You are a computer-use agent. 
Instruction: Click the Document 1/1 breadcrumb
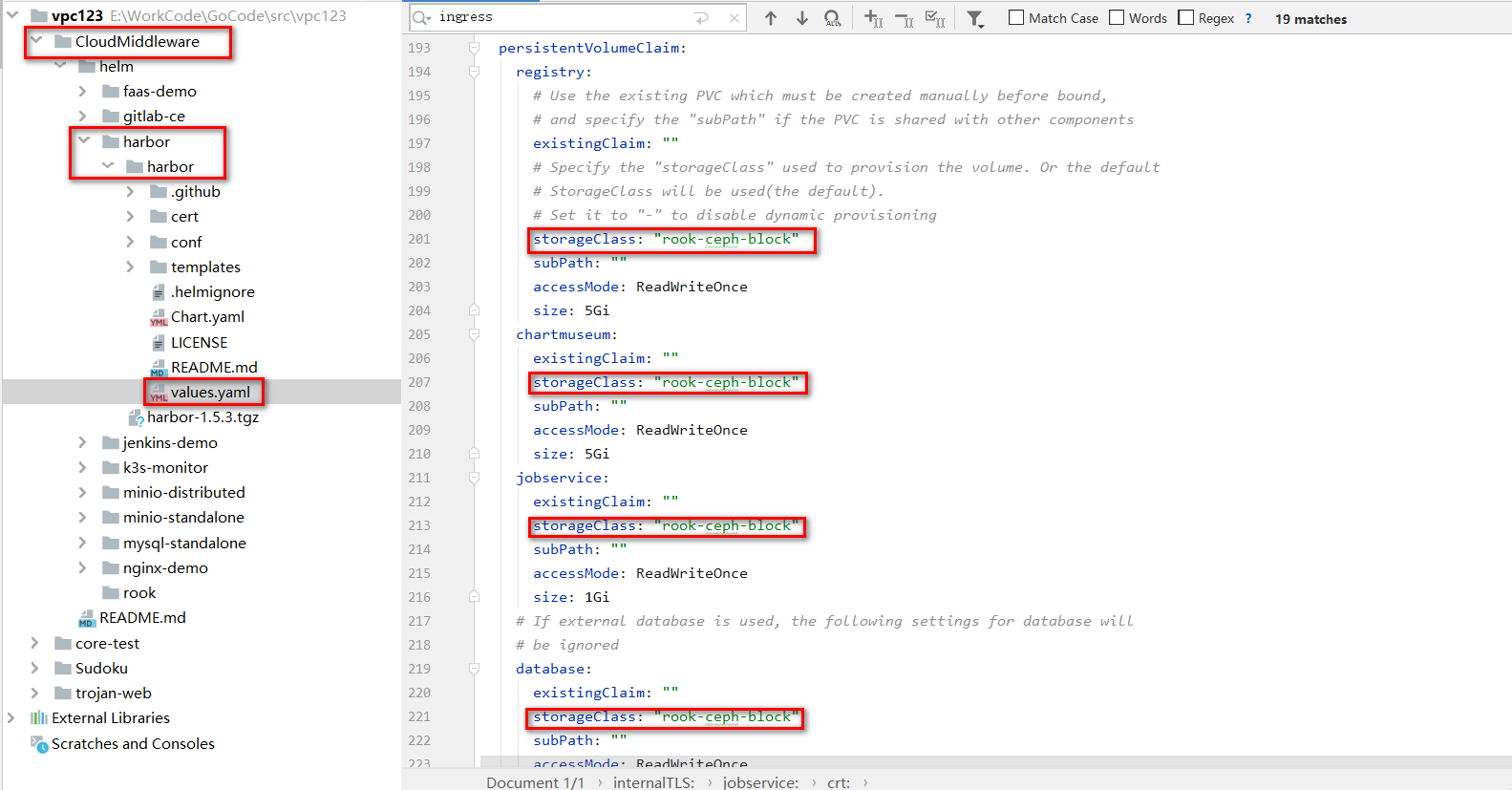[x=535, y=782]
